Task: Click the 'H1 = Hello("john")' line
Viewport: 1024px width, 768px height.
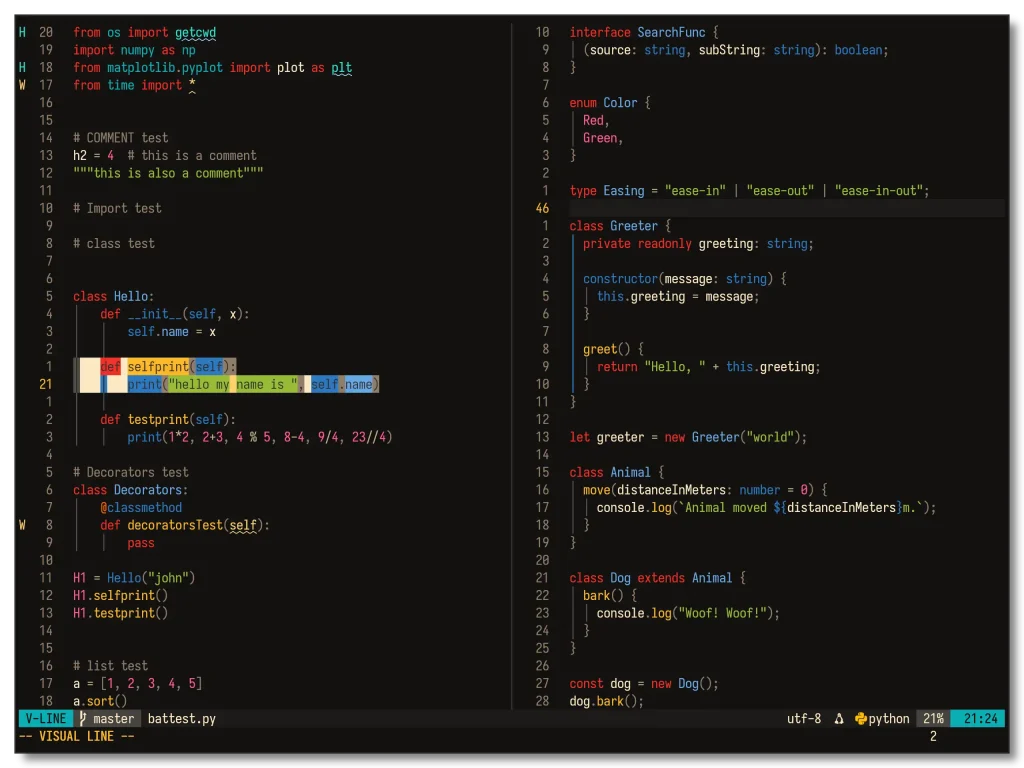Action: [x=134, y=578]
